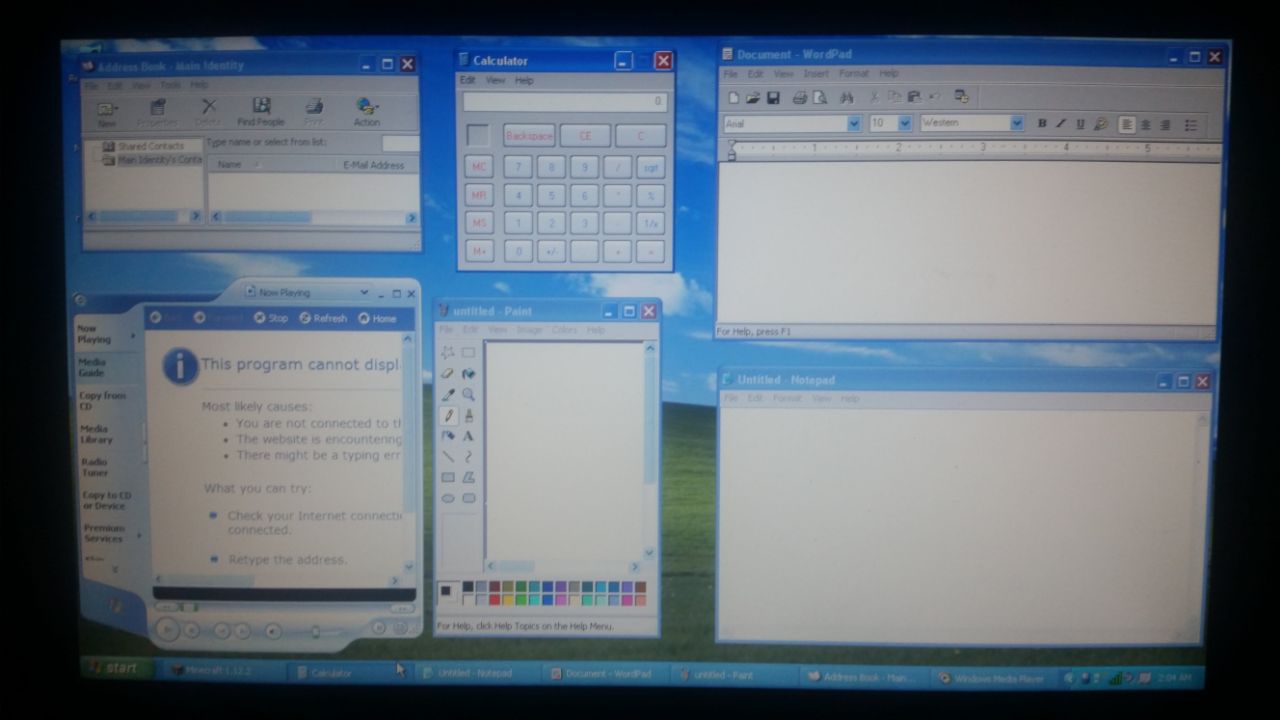Toggle Underline formatting in WordPad
The height and width of the screenshot is (720, 1280).
[1080, 124]
